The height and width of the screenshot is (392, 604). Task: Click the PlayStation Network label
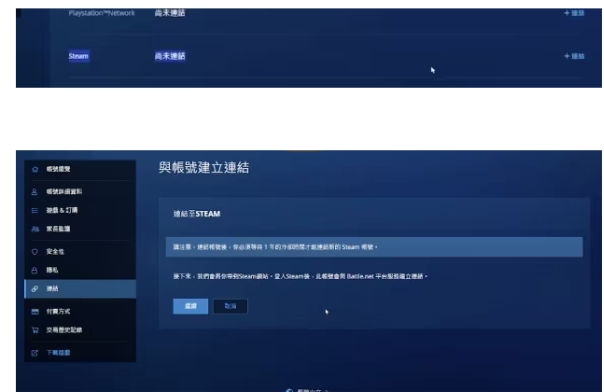(102, 13)
